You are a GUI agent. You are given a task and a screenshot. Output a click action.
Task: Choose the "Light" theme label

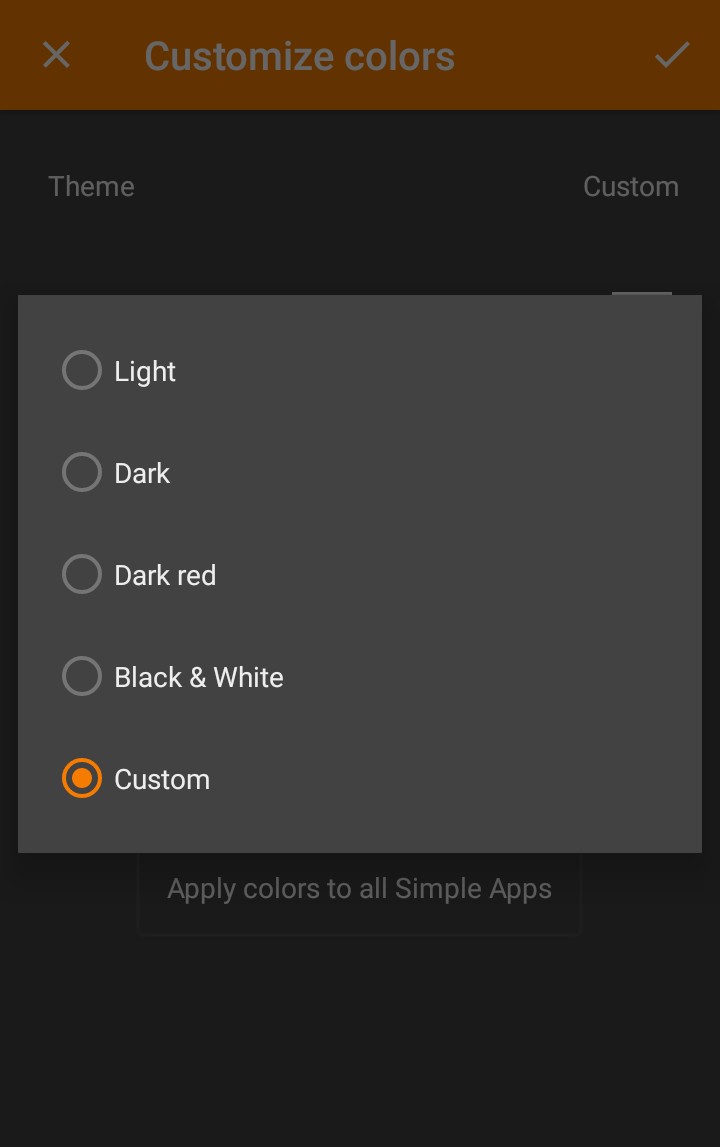pos(145,371)
